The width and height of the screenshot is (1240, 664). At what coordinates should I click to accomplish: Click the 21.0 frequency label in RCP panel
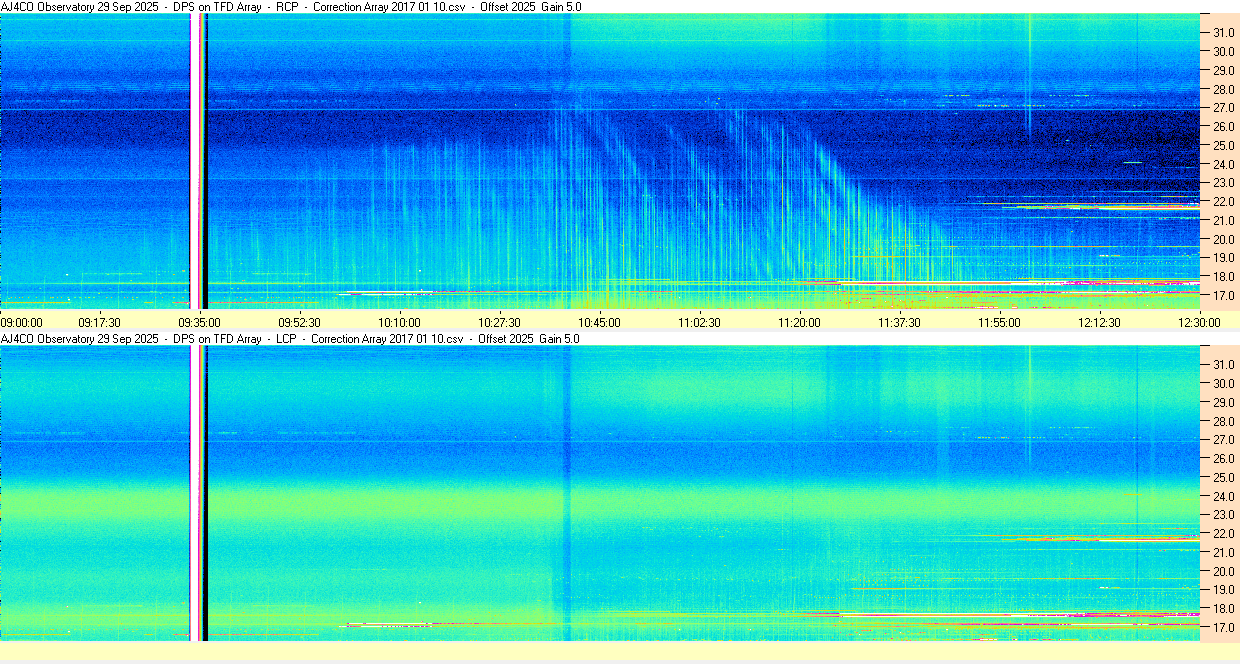point(1223,221)
